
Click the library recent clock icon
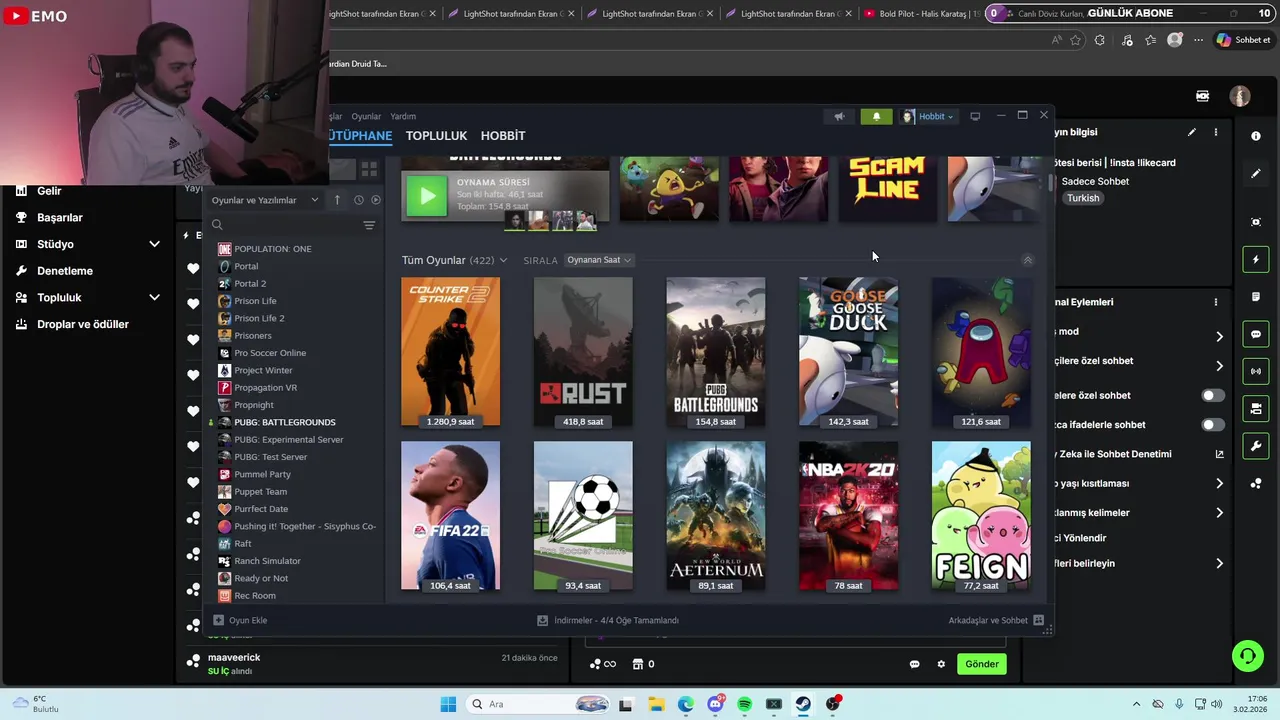[359, 200]
